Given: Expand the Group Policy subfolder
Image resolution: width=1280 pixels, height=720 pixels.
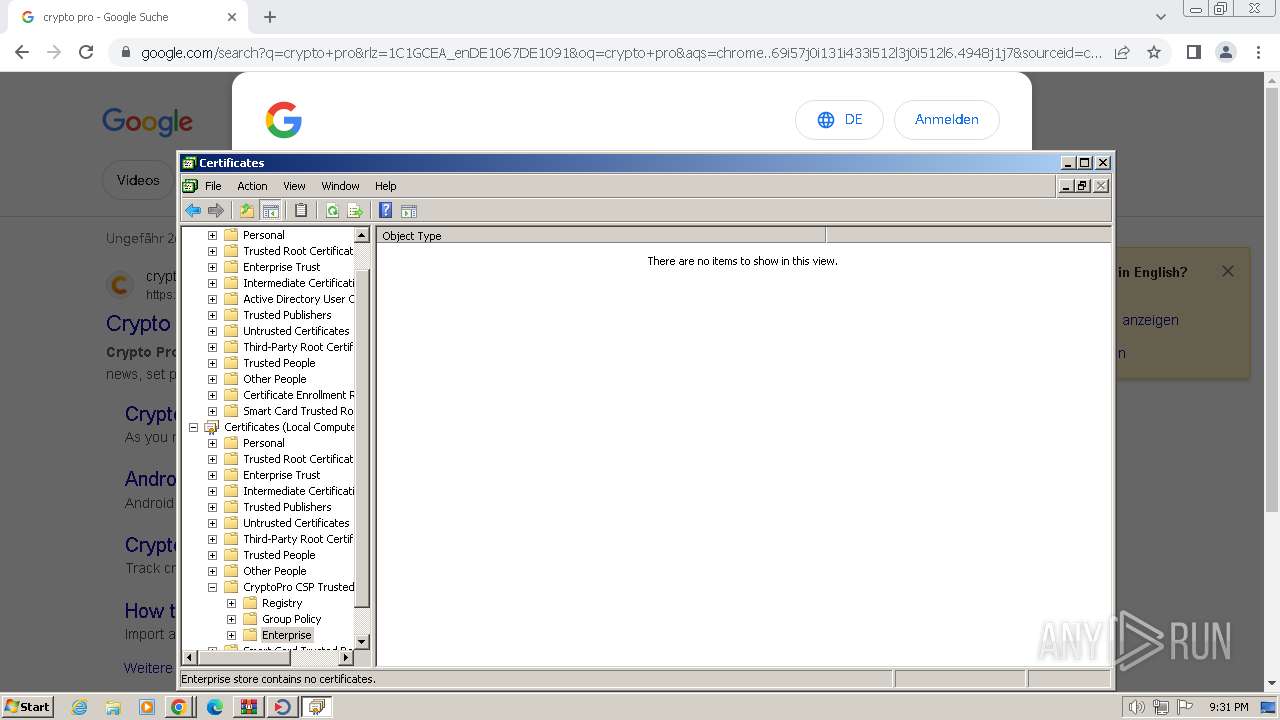Looking at the screenshot, I should (231, 619).
